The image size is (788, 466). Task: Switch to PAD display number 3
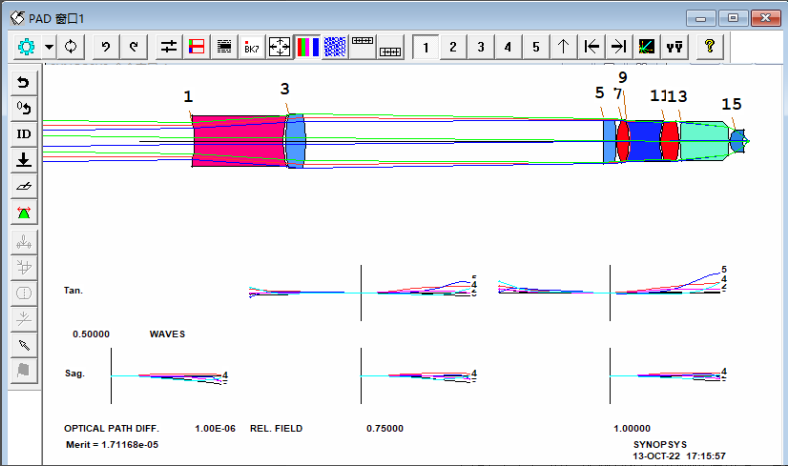pyautogui.click(x=480, y=47)
